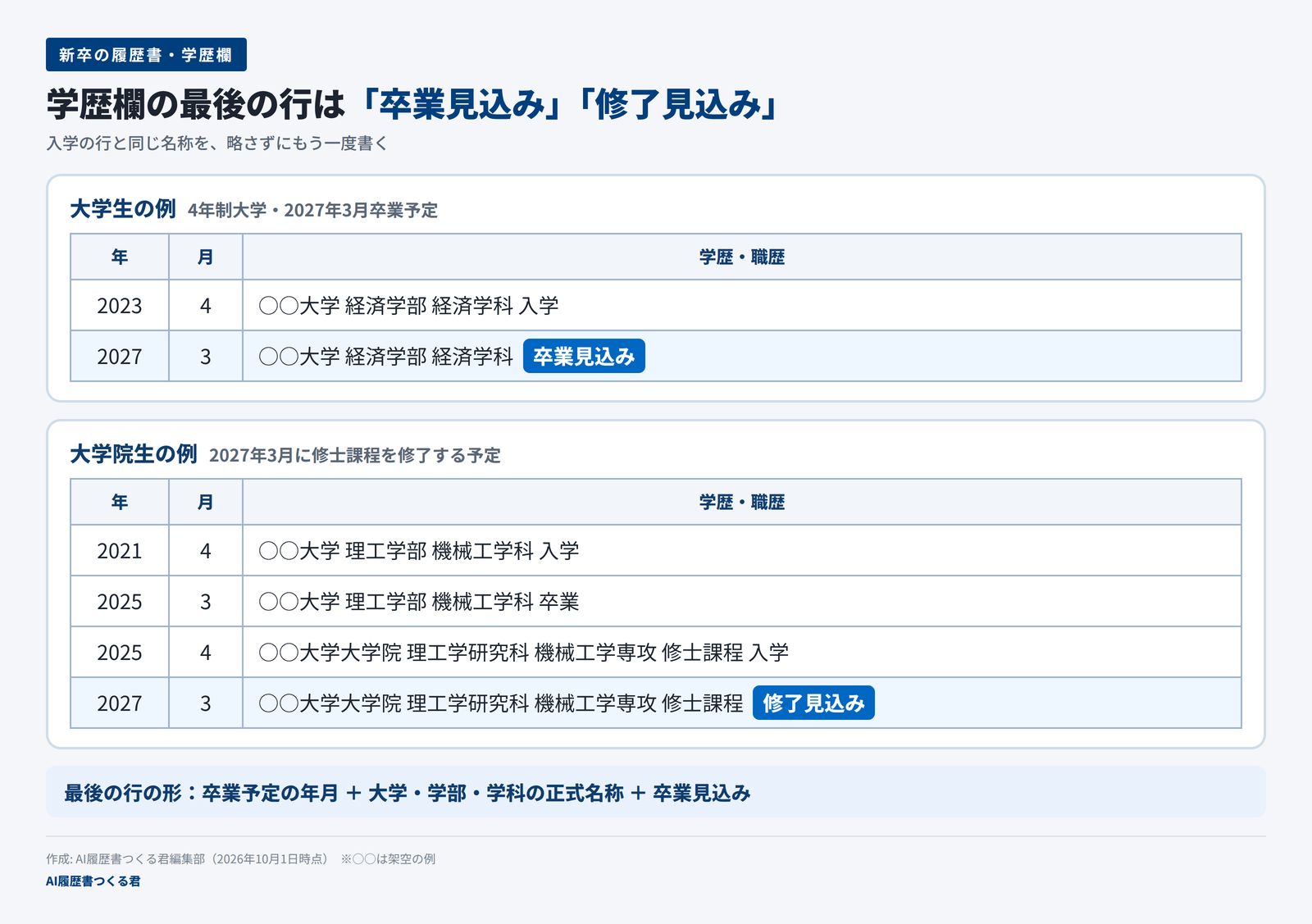
Task: Click the 修了見込み blue badge in the table
Action: click(x=813, y=703)
